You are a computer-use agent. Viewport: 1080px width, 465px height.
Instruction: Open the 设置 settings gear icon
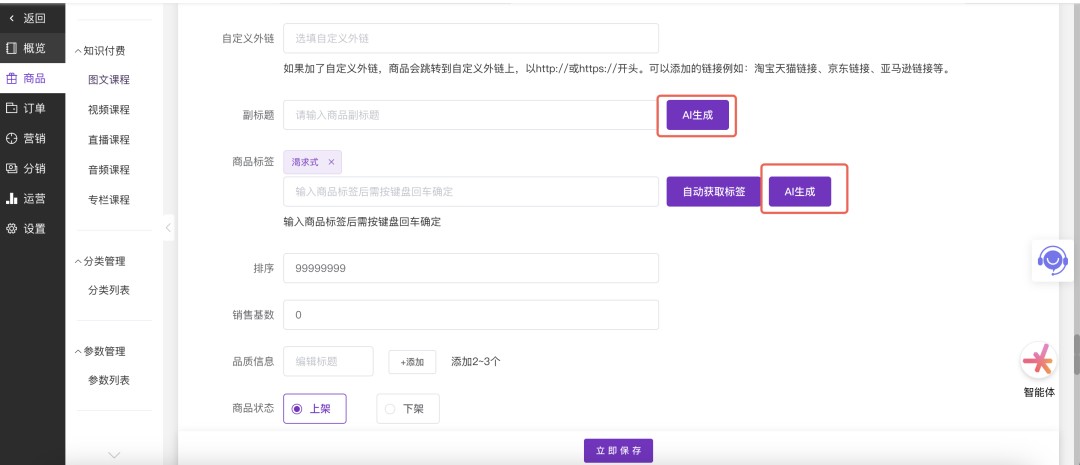point(12,228)
